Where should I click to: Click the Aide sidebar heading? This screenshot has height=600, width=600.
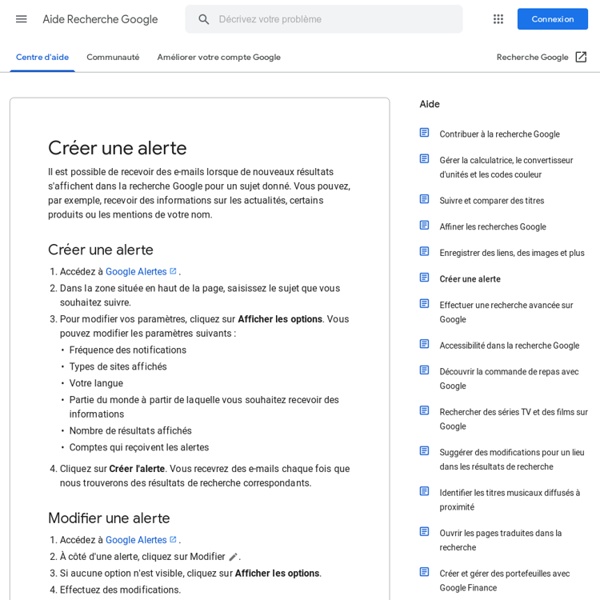coord(429,104)
